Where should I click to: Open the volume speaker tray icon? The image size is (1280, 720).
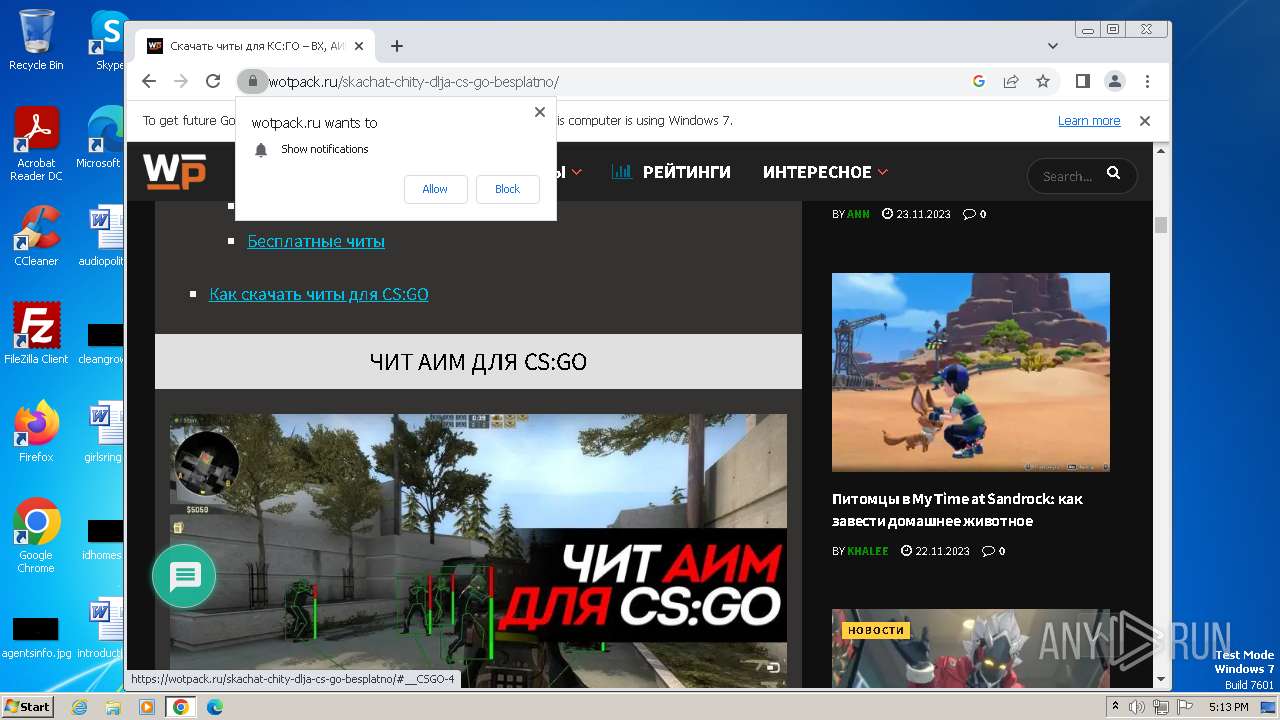click(1137, 707)
